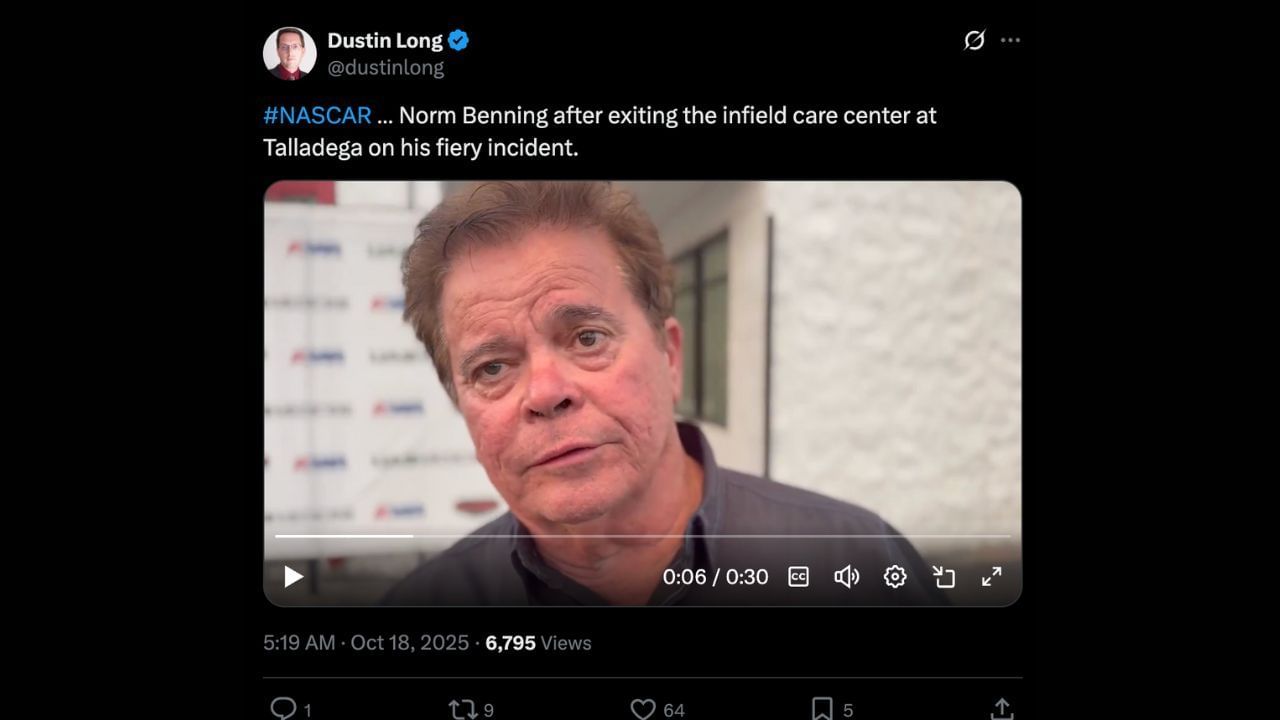Seek along the video progress bar
This screenshot has width=1280, height=720.
642,536
